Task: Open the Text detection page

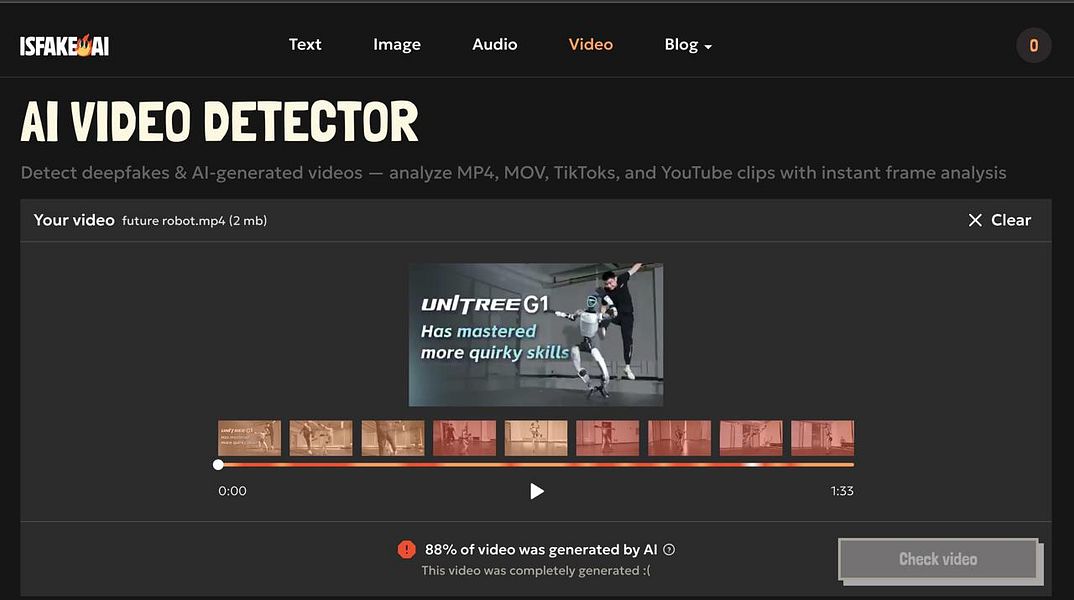Action: pos(305,44)
